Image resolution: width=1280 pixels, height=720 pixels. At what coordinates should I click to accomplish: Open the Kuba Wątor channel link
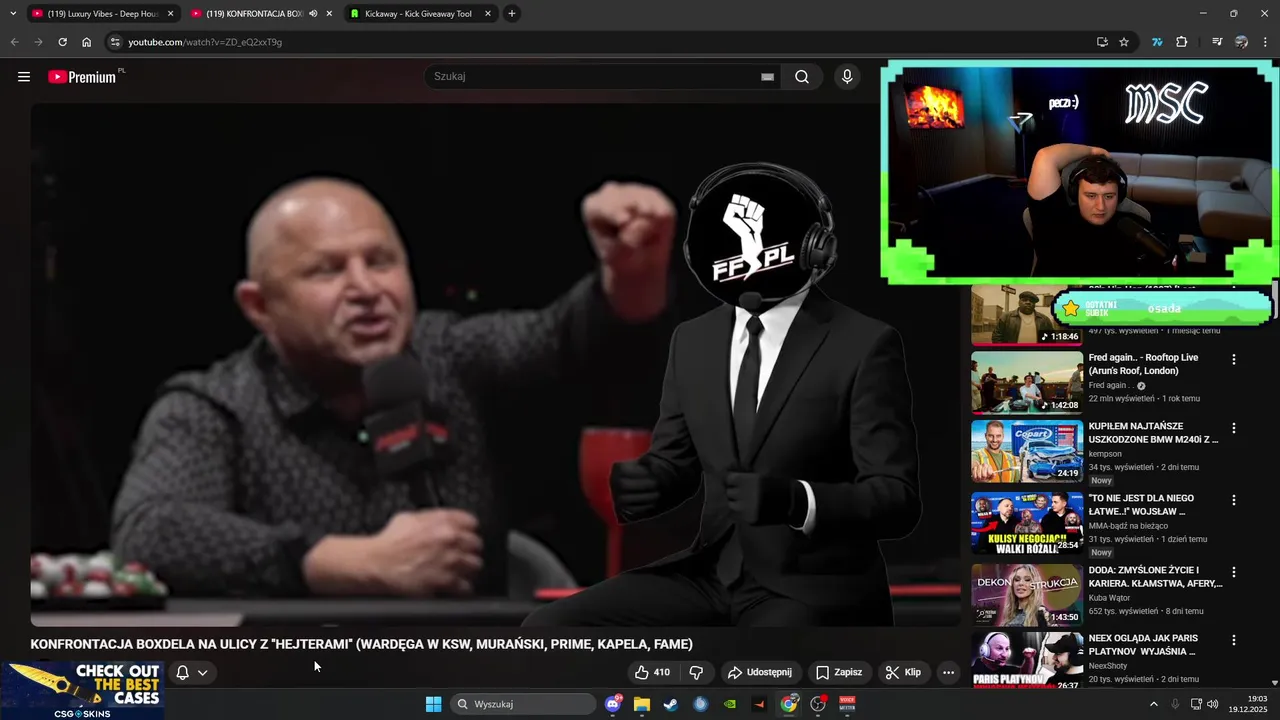(1109, 598)
